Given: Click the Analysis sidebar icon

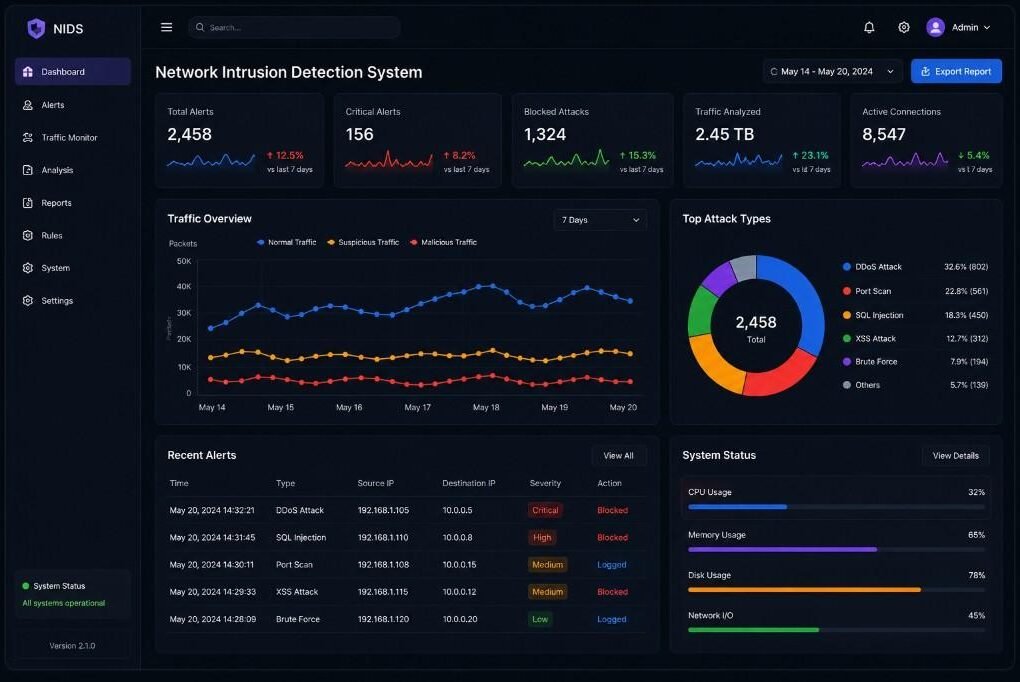Looking at the screenshot, I should [x=27, y=170].
